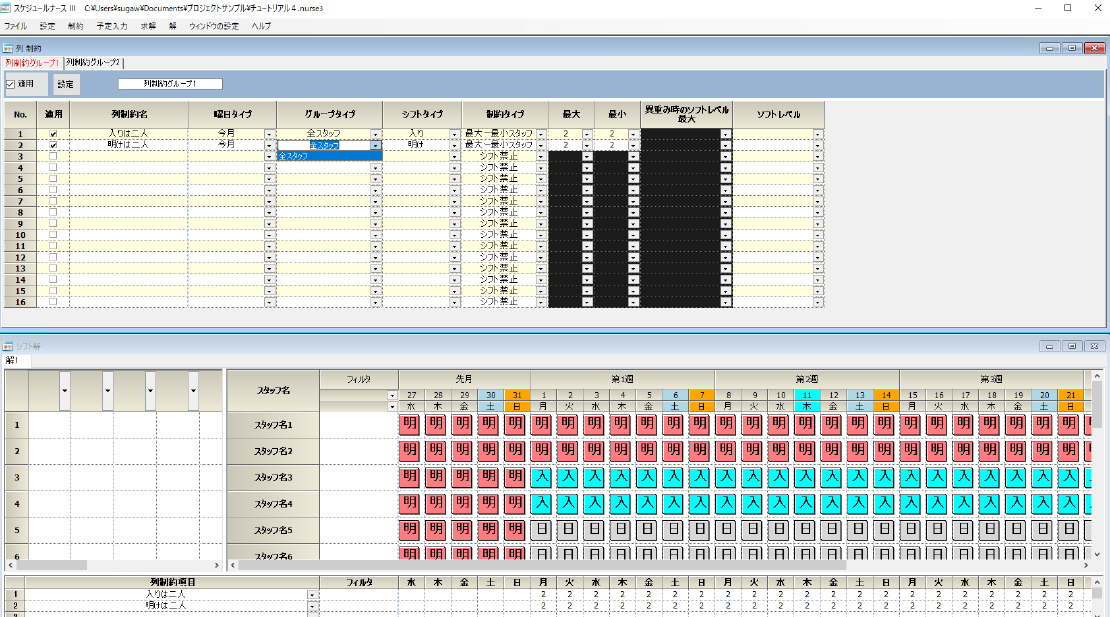Screen dimensions: 1110x617
Task: Select スタッフ名2's 明 shift tile on day 11
Action: click(x=805, y=451)
